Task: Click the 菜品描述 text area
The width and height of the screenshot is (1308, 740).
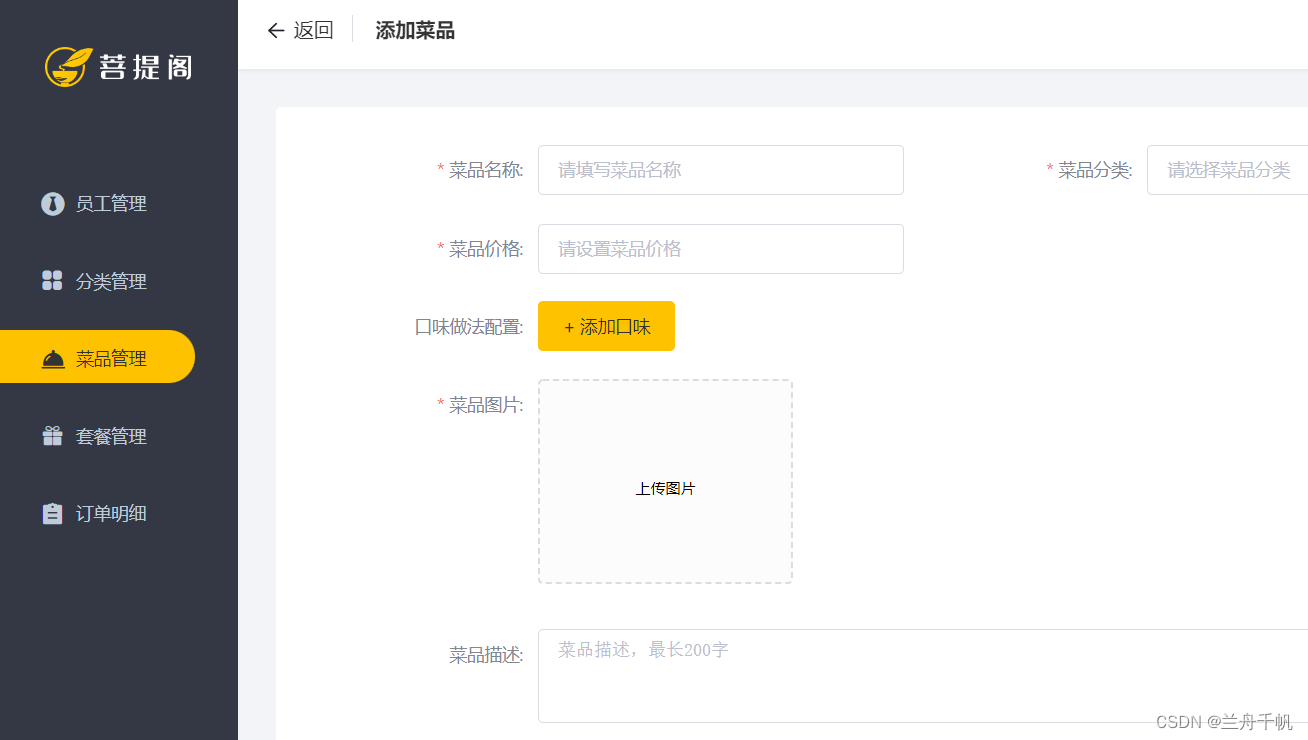Action: [923, 676]
